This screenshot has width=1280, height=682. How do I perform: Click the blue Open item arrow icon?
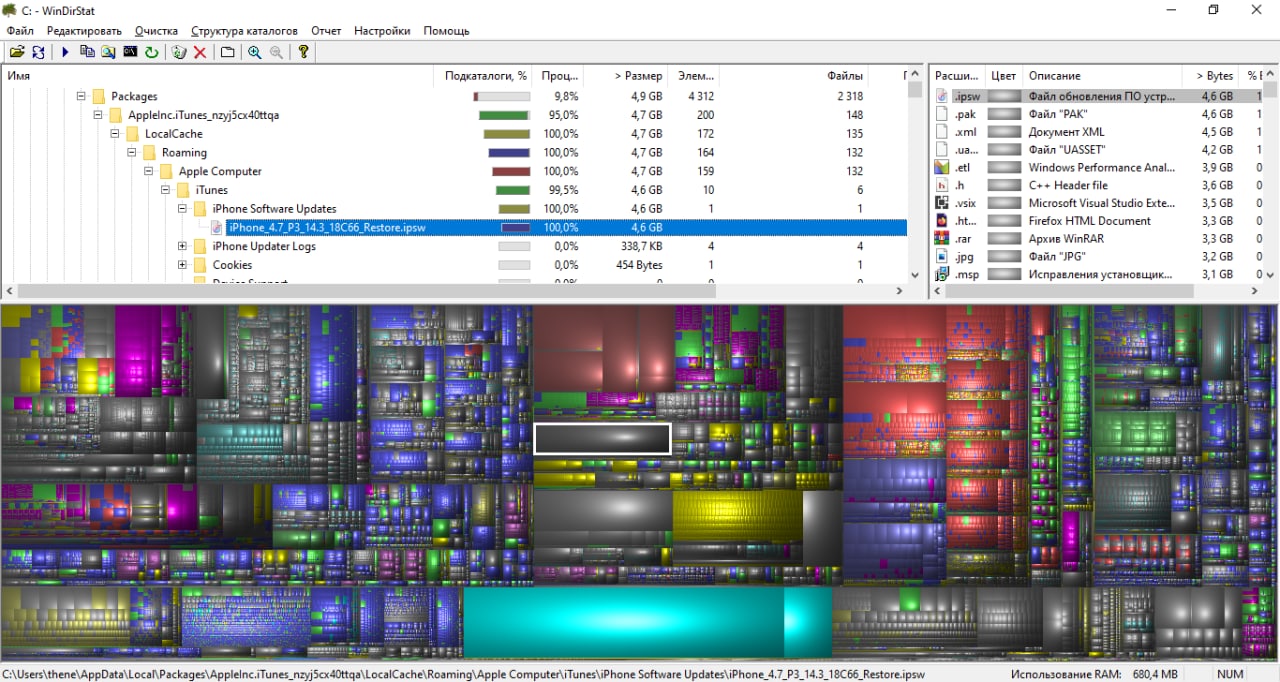click(x=65, y=52)
